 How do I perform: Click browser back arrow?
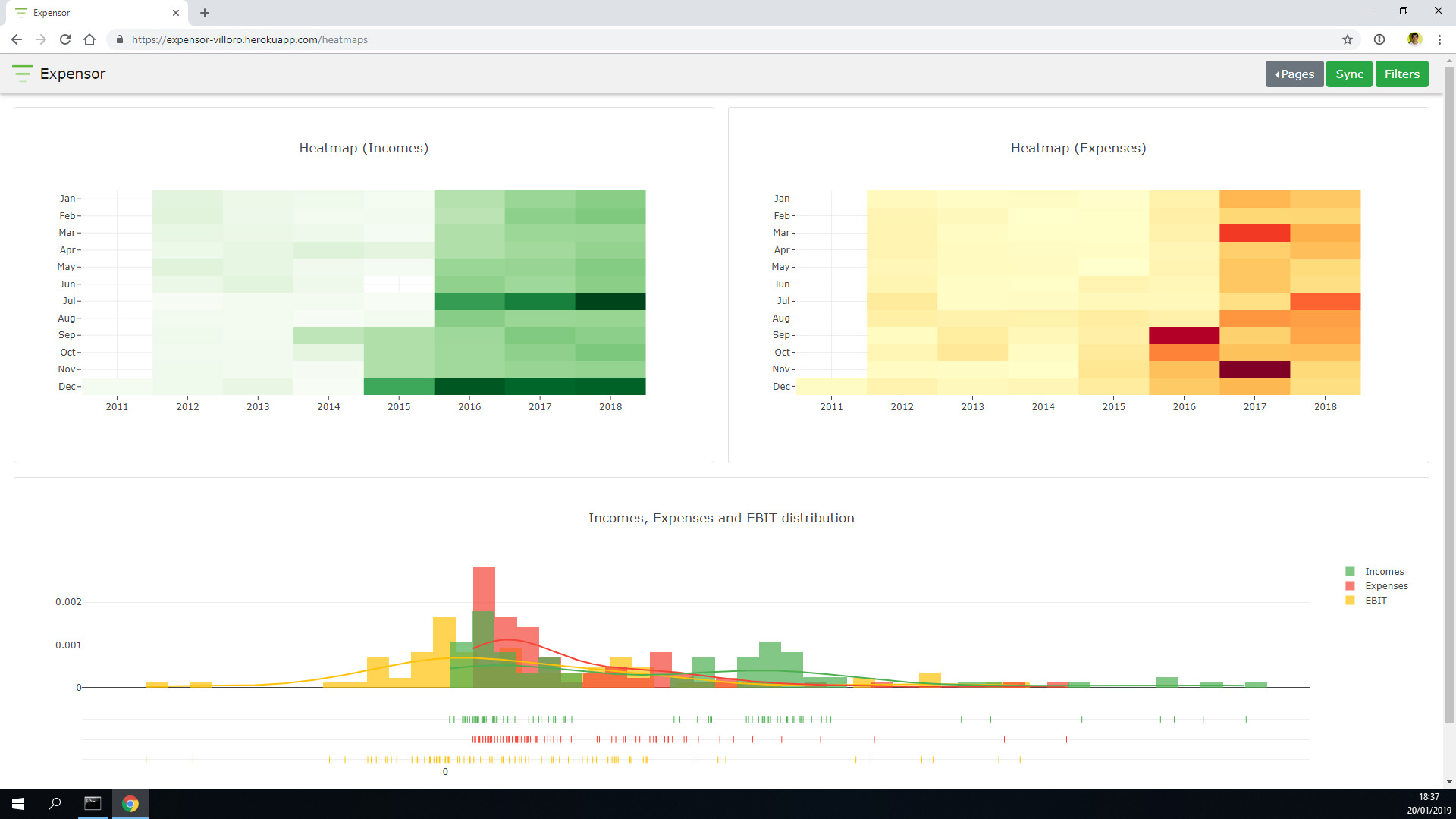click(x=17, y=39)
